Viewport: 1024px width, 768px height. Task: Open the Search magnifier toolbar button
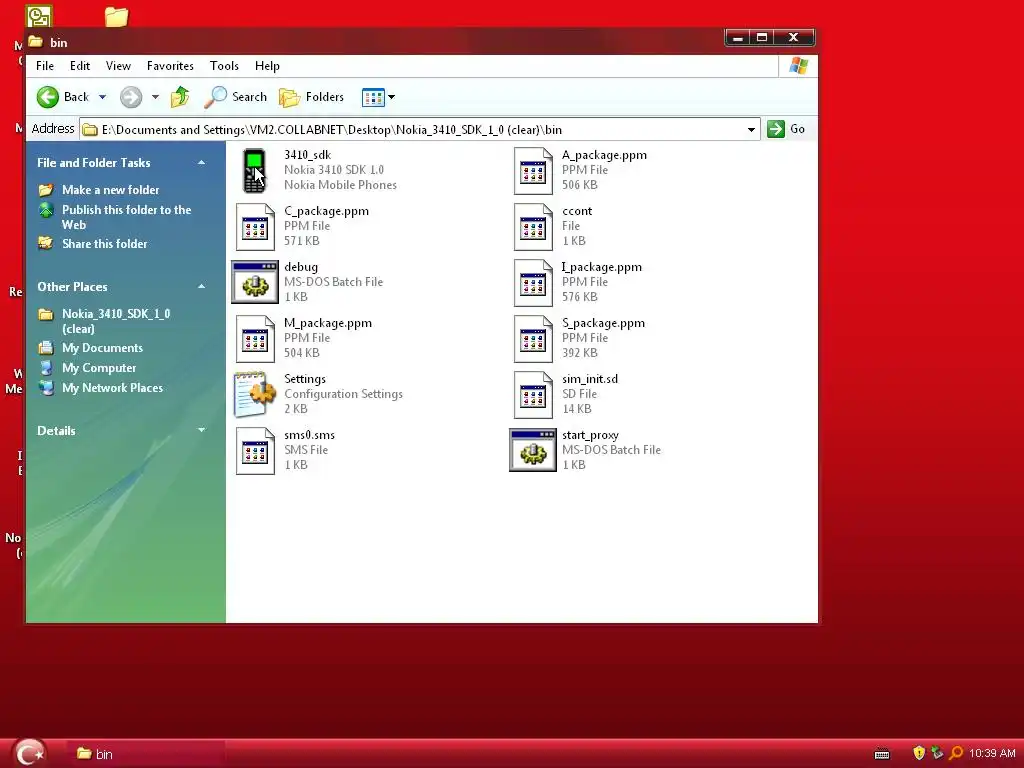pyautogui.click(x=236, y=97)
